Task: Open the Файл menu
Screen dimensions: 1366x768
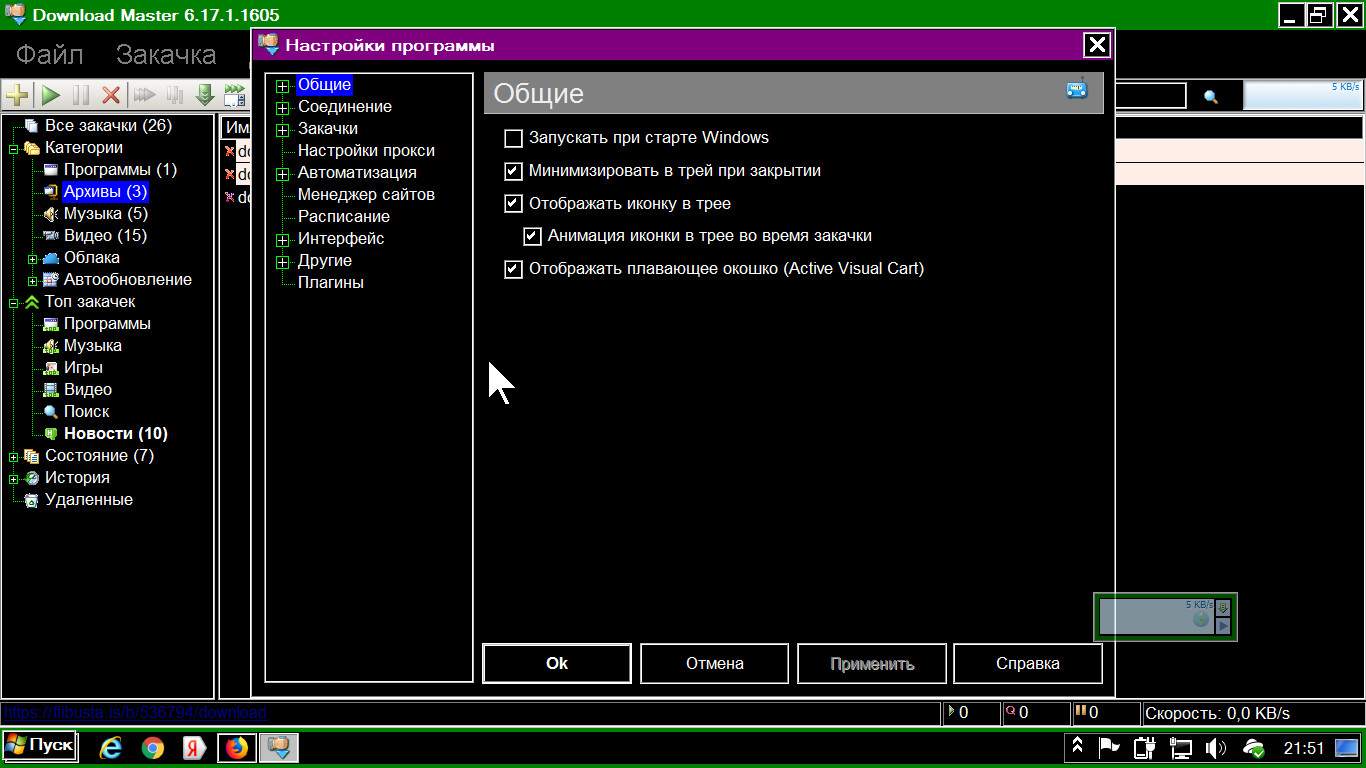Action: (50, 54)
